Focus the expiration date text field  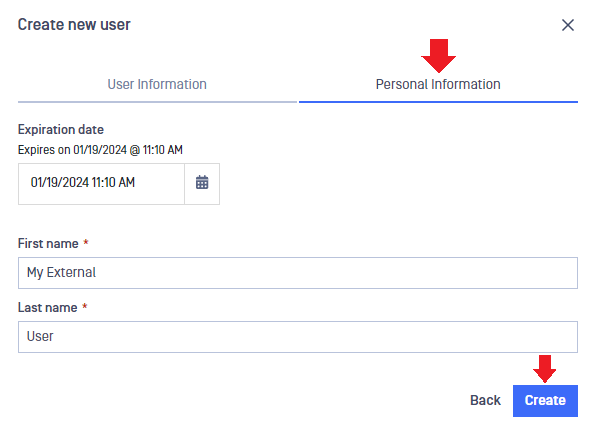click(x=101, y=184)
